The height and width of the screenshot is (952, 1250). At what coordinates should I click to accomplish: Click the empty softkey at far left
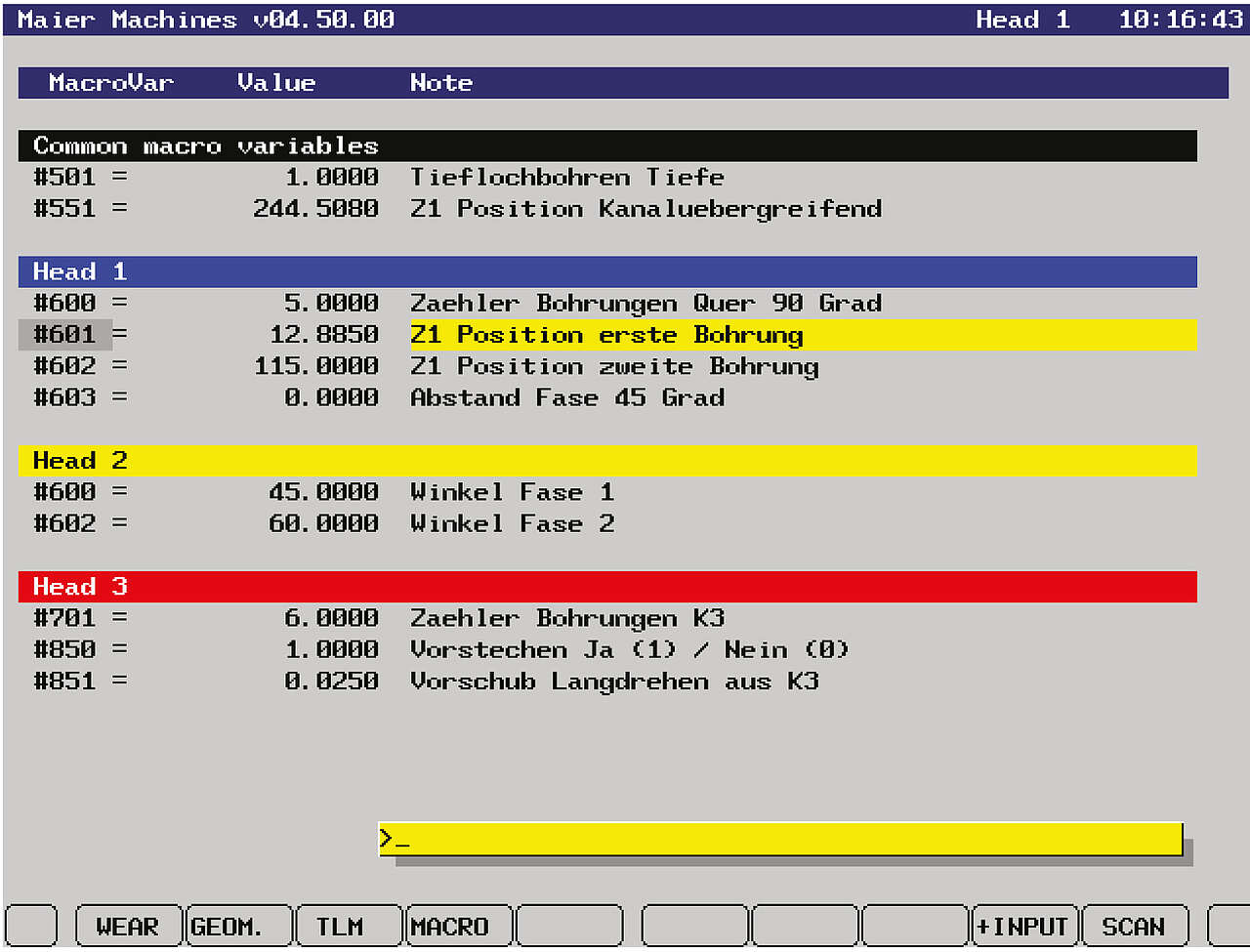point(31,926)
